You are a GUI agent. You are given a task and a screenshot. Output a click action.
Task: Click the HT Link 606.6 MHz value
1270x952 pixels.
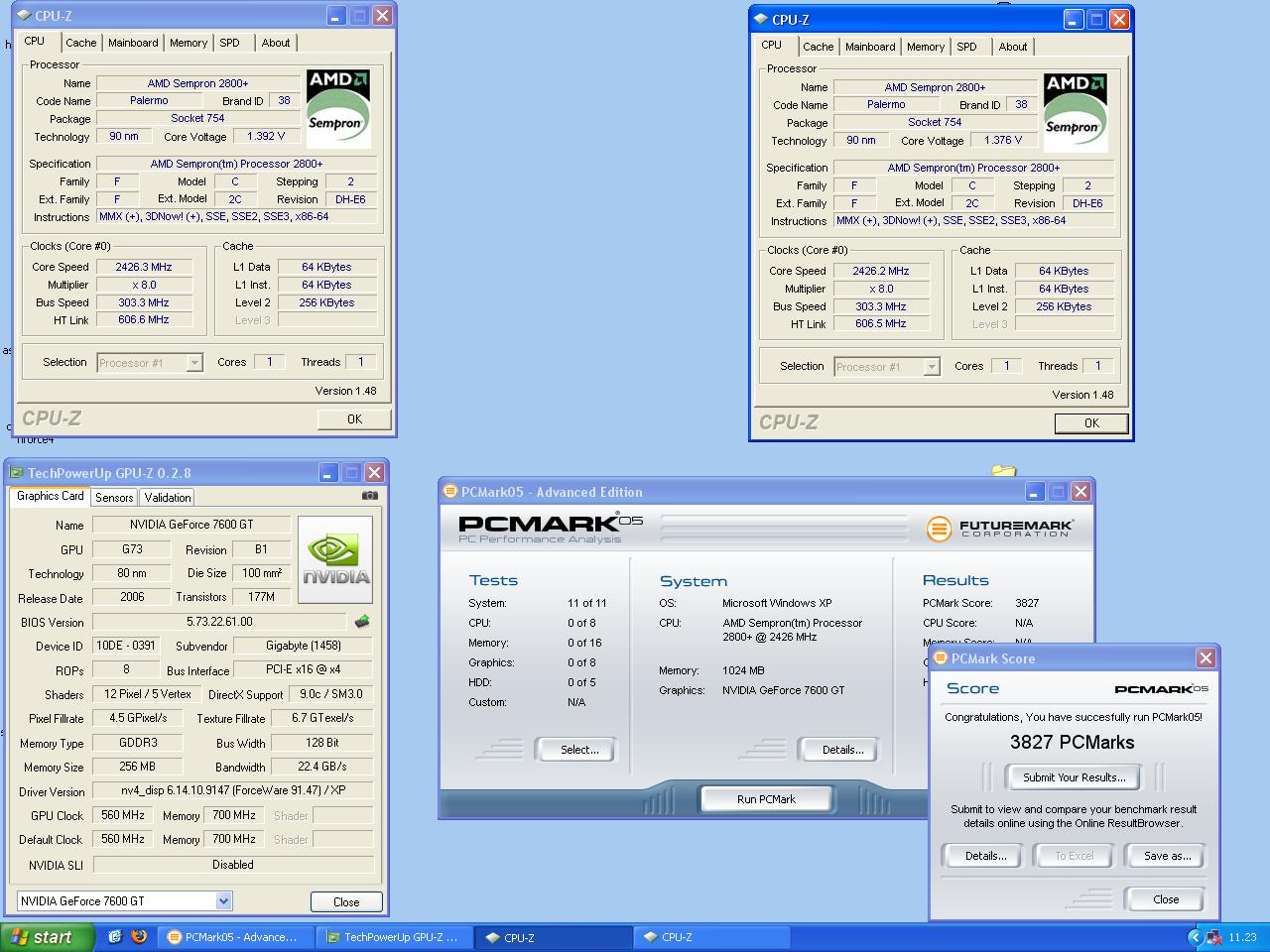(x=145, y=320)
